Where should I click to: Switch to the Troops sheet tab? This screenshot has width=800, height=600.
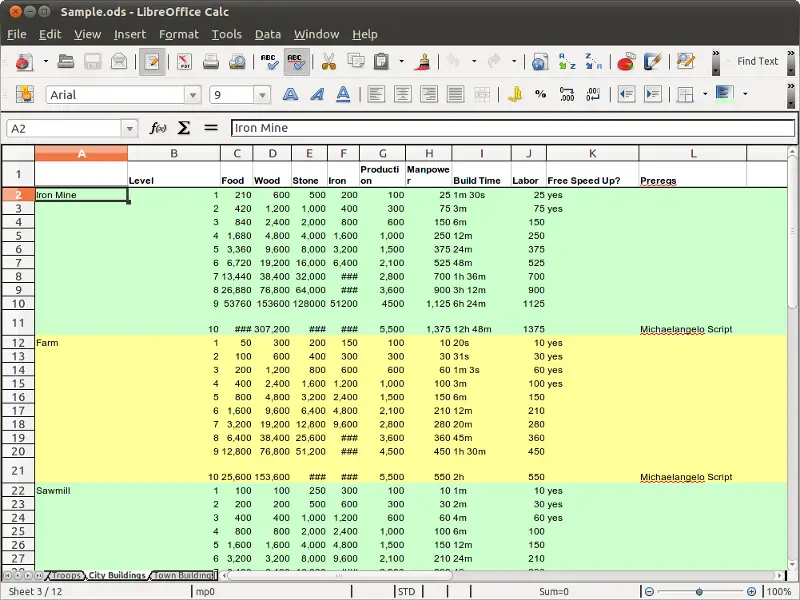66,576
